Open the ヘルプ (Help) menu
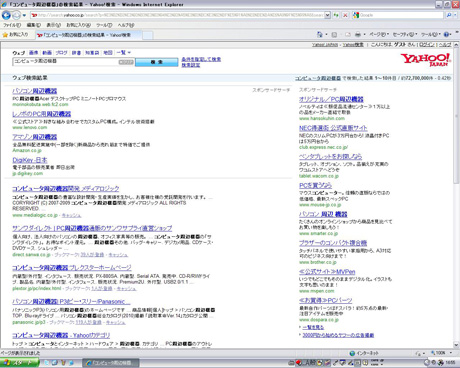460x368 pixels. pos(126,25)
